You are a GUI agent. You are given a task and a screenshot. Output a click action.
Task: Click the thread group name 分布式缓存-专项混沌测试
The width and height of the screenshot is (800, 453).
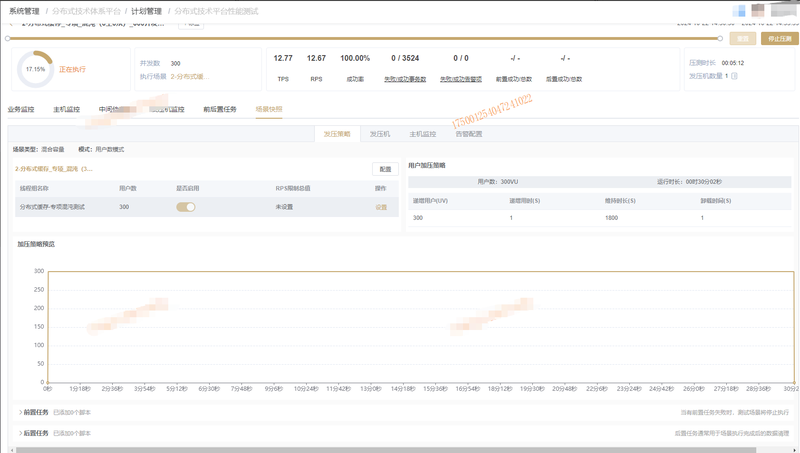[52, 207]
